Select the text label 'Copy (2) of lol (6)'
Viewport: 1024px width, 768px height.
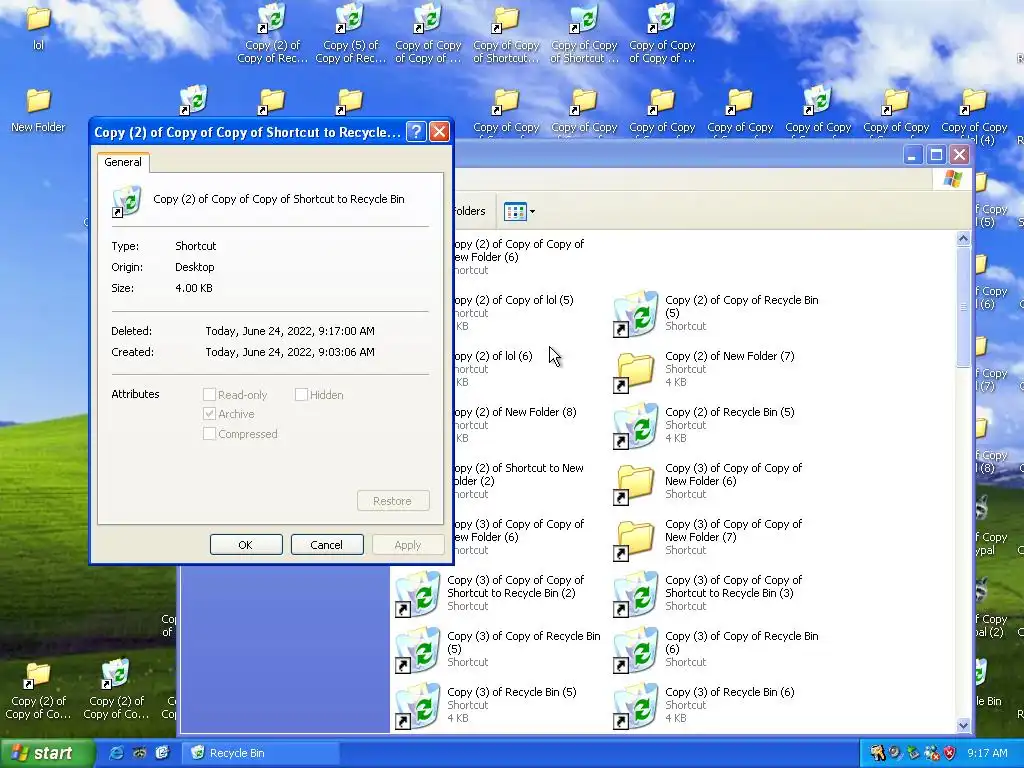coord(492,357)
